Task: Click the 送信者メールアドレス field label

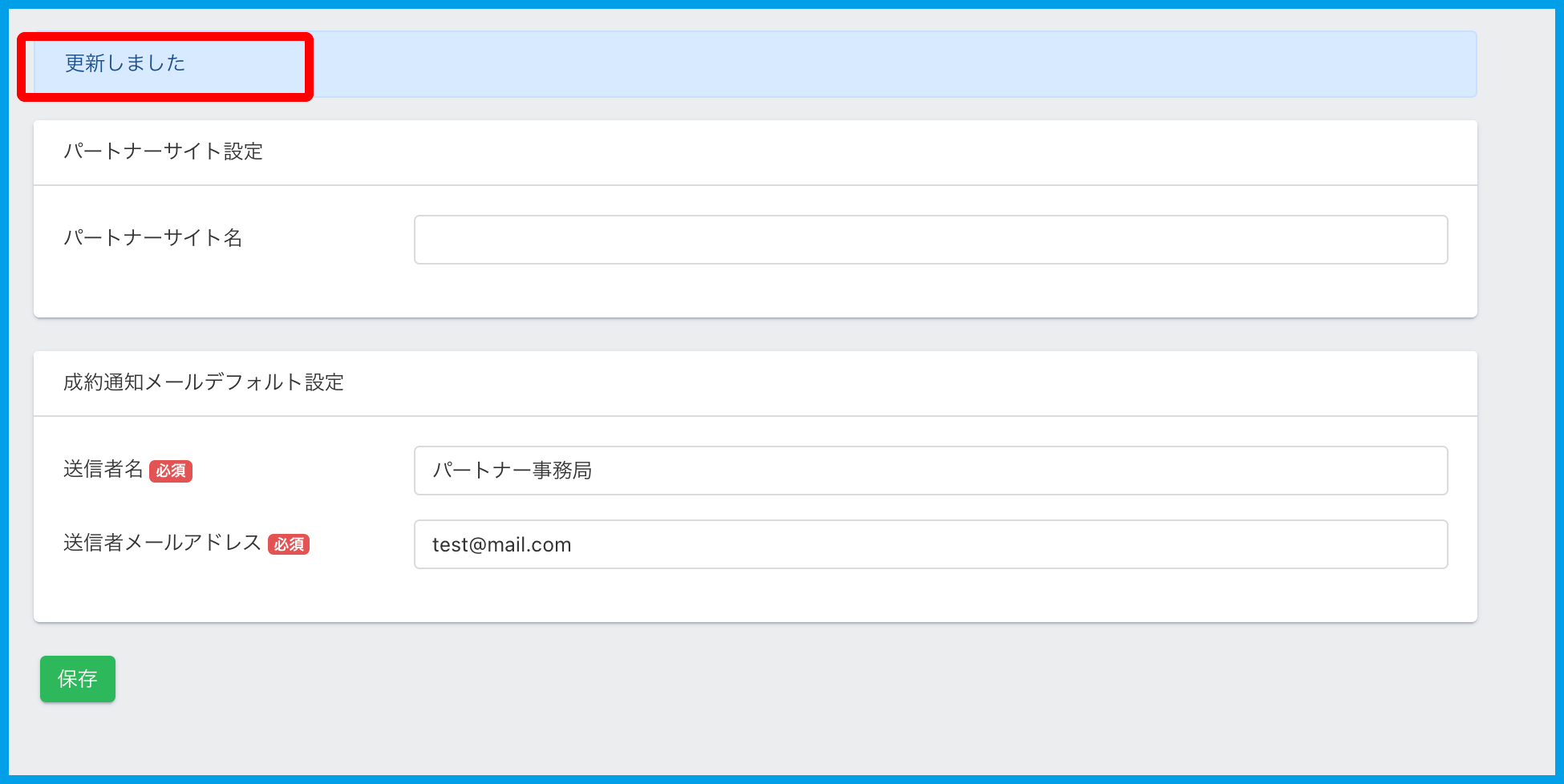Action: [163, 543]
